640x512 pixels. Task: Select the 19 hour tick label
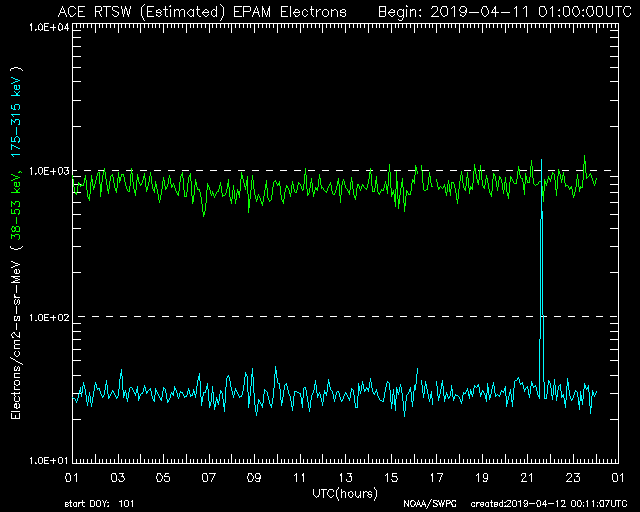point(482,478)
